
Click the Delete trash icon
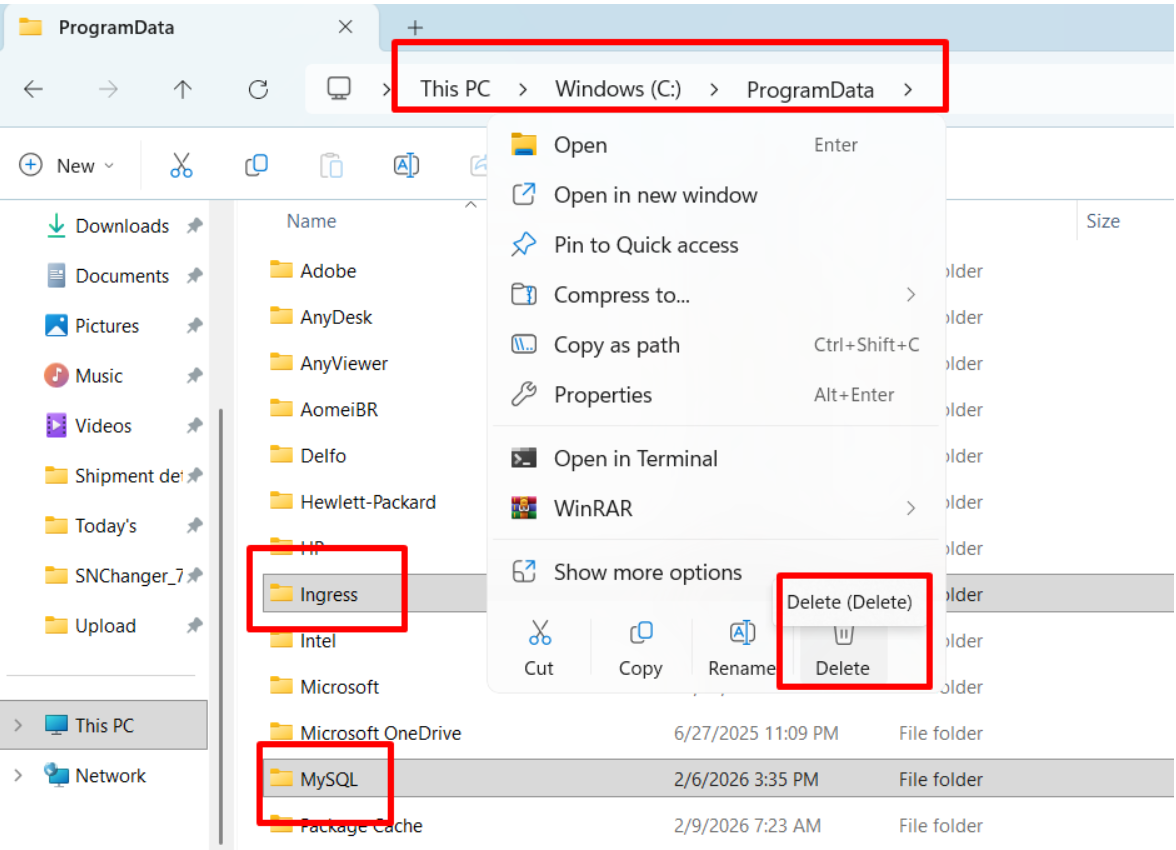843,634
